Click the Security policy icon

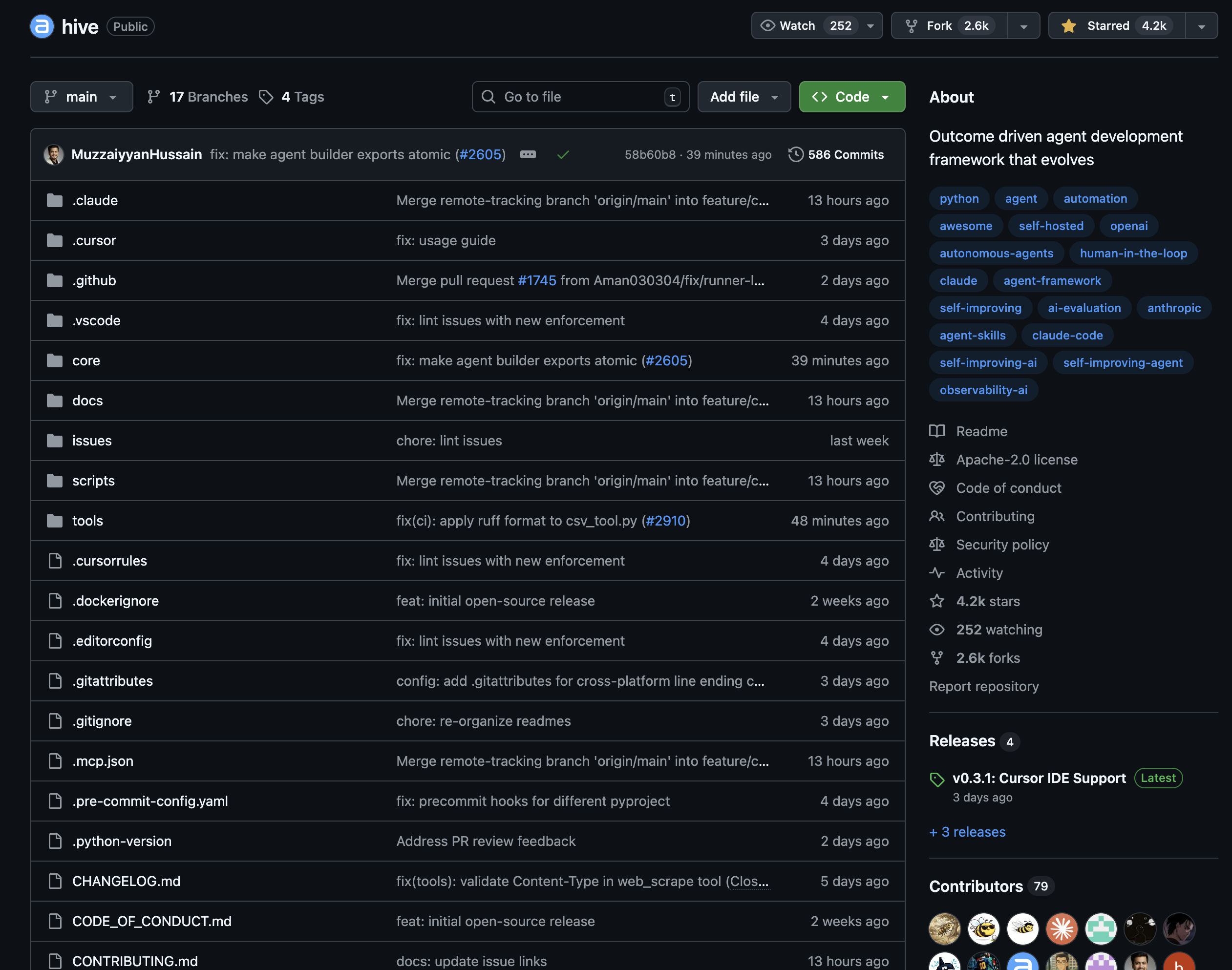937,545
